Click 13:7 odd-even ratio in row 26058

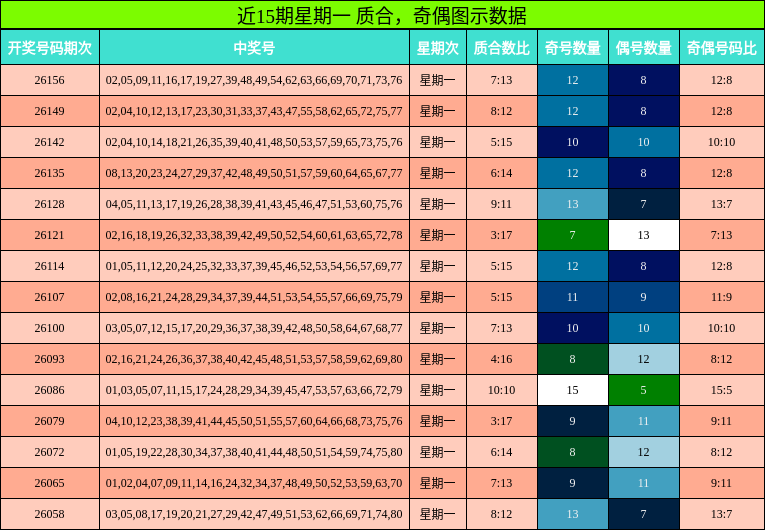(x=722, y=514)
